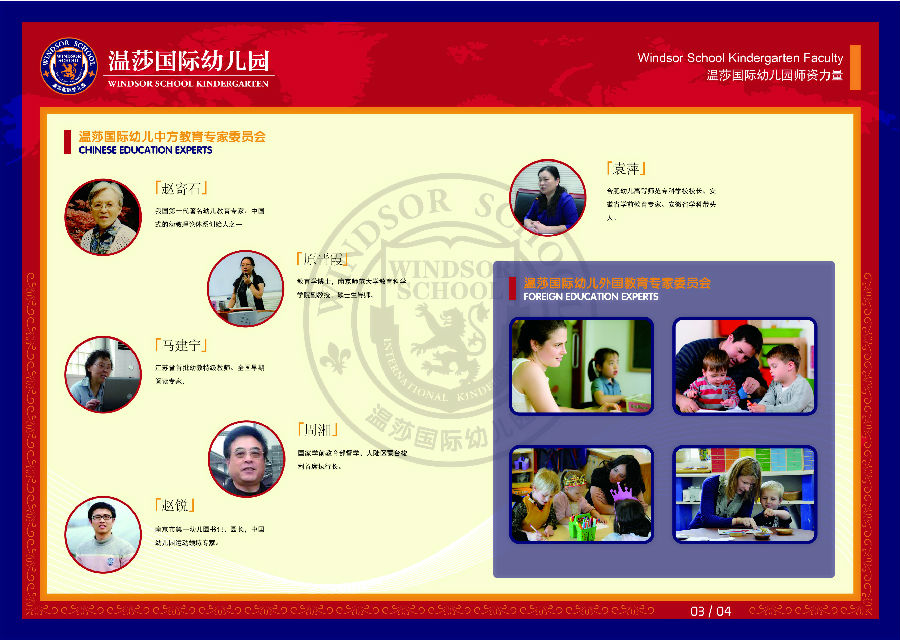Open portrait of woman speaking into microphone
The image size is (900, 640).
click(x=245, y=288)
